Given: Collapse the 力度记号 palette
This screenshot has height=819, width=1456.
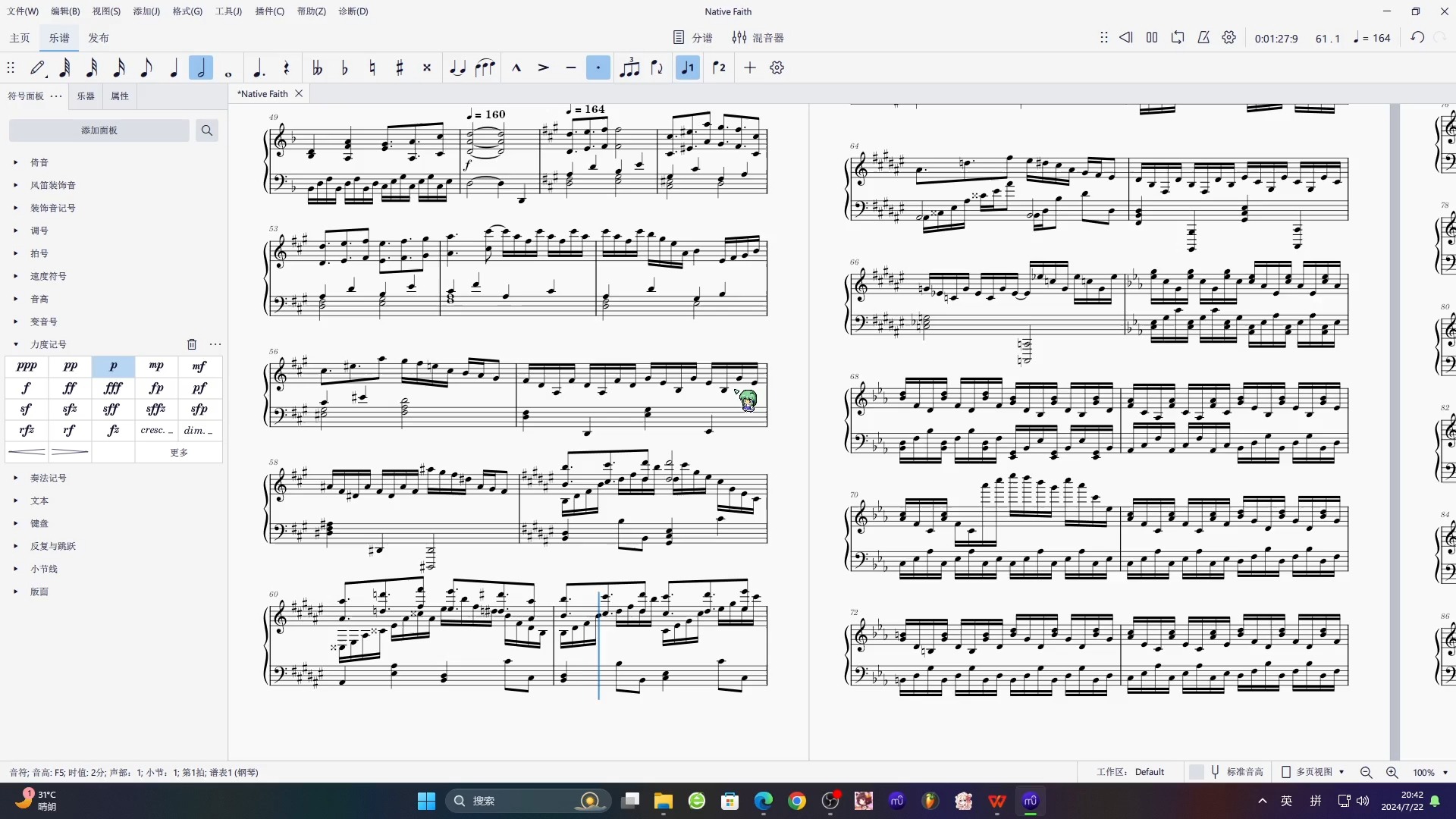Looking at the screenshot, I should tap(15, 344).
